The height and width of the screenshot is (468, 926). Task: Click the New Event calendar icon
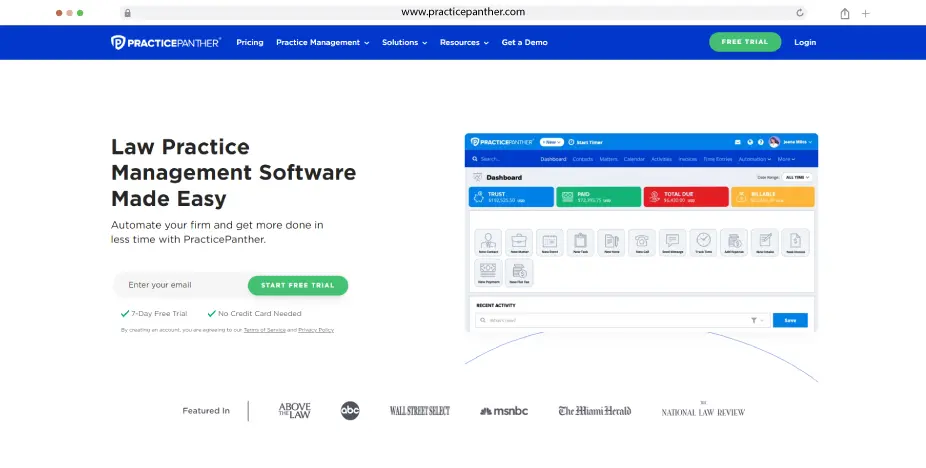coord(550,242)
